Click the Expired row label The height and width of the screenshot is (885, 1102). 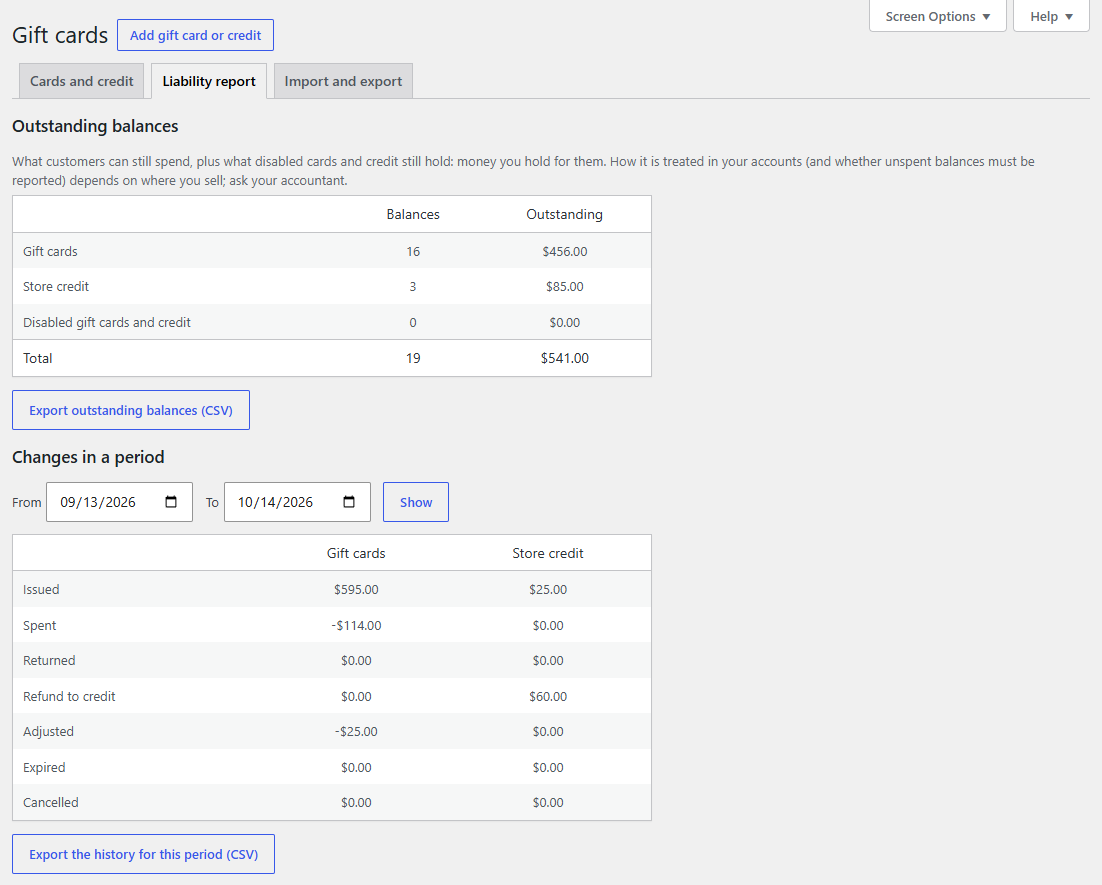click(44, 767)
